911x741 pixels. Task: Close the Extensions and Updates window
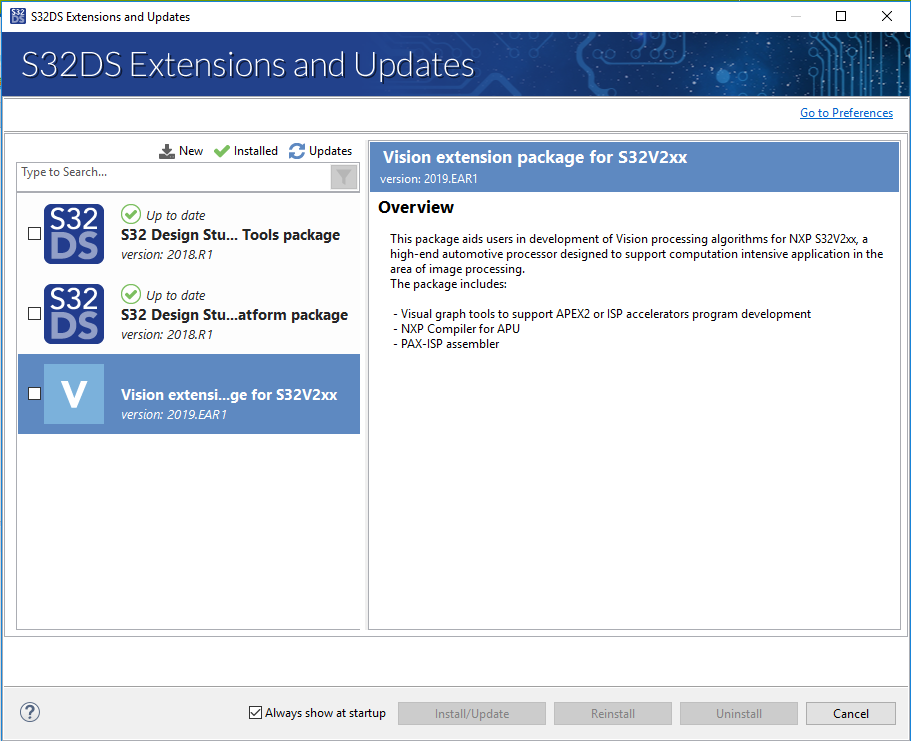pos(887,16)
